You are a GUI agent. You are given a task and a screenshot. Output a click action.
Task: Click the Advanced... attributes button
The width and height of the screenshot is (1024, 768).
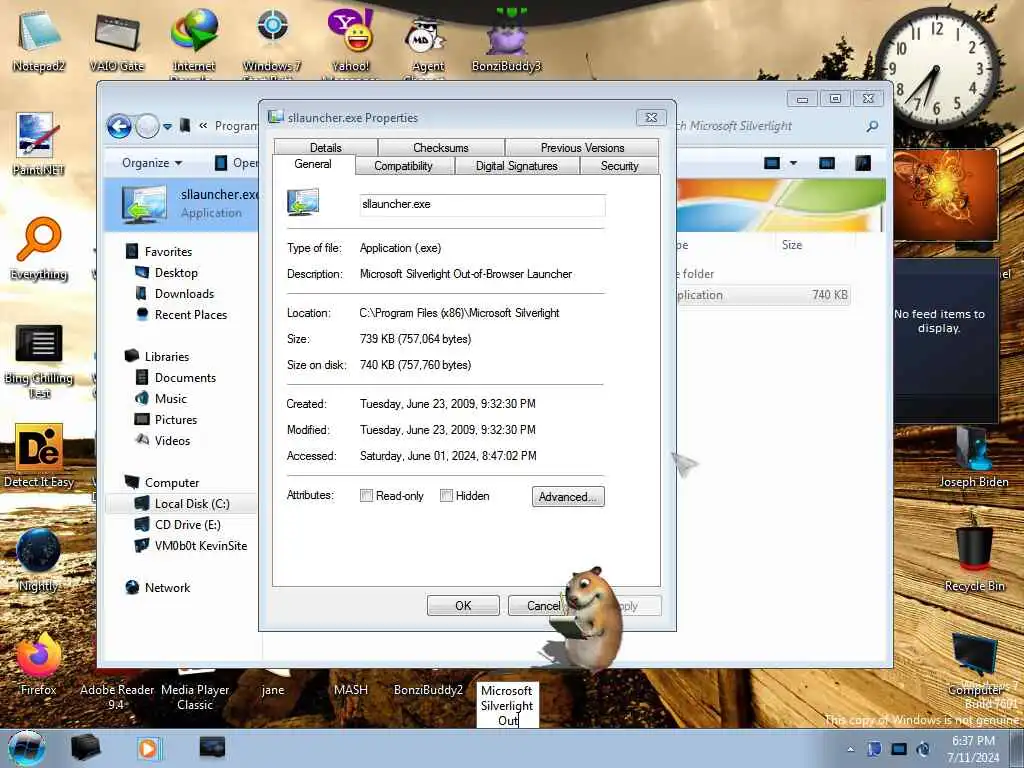[568, 497]
